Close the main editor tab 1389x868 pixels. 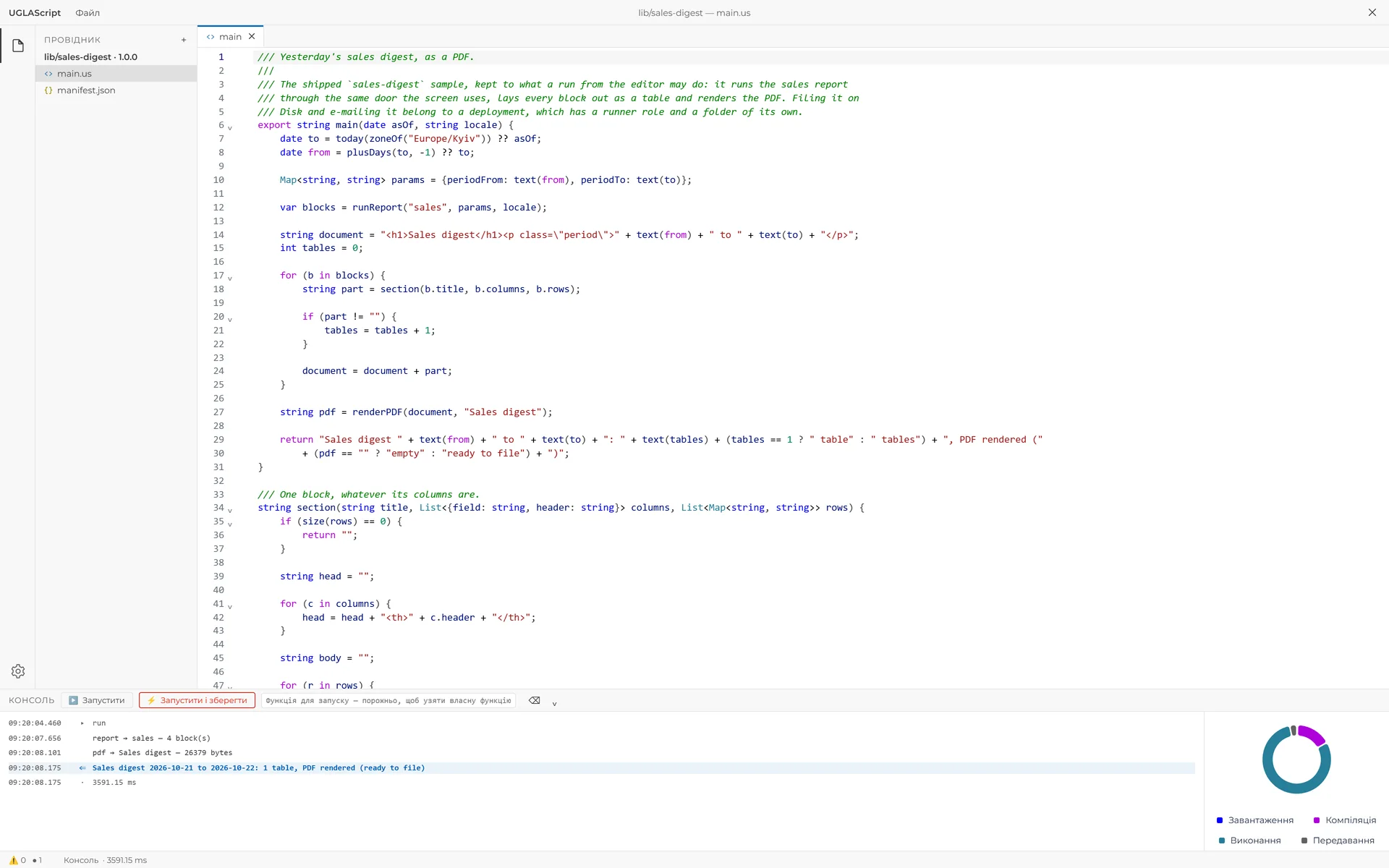(x=252, y=36)
